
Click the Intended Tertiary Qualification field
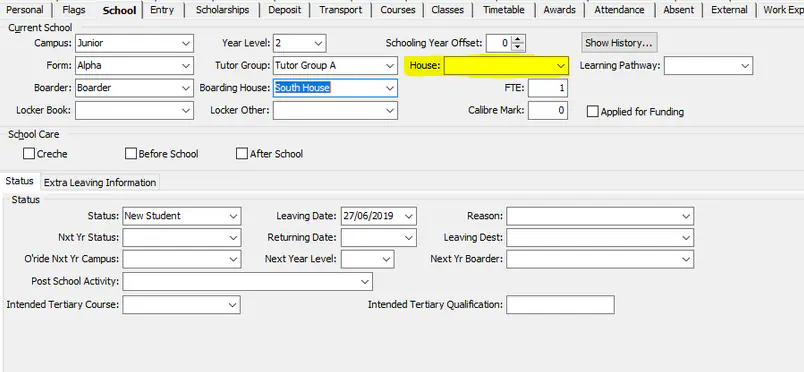click(x=560, y=305)
